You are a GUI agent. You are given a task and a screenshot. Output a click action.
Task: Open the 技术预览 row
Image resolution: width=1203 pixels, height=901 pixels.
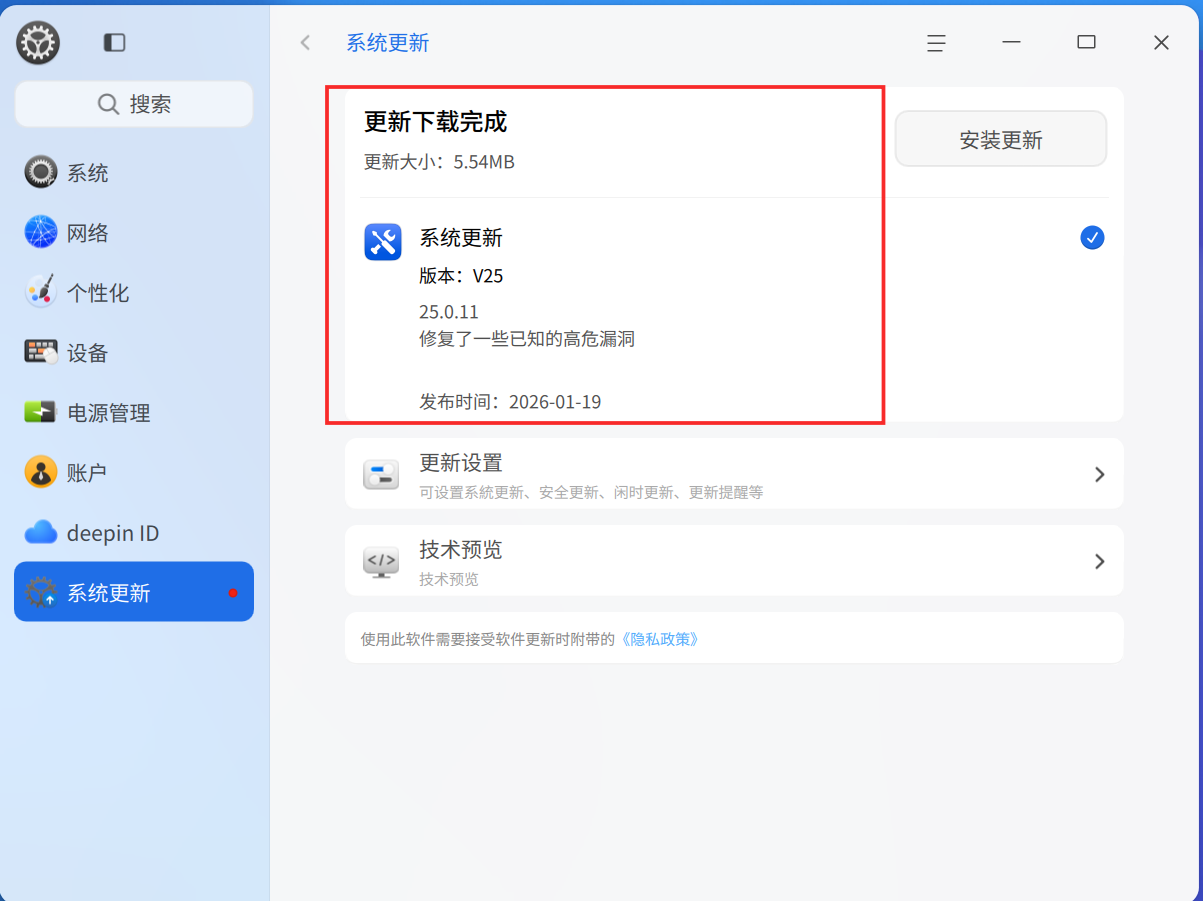(x=734, y=561)
